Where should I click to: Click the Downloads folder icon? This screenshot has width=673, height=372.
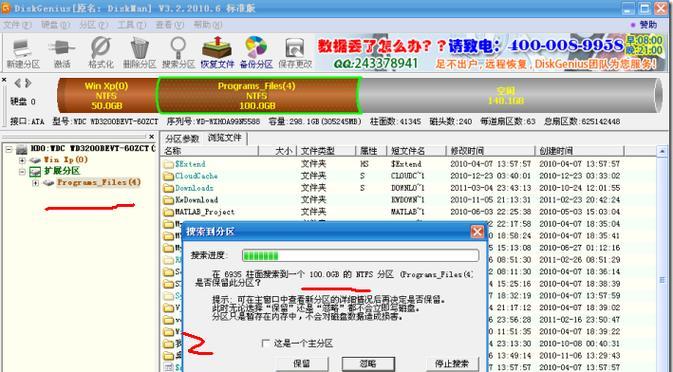(168, 188)
